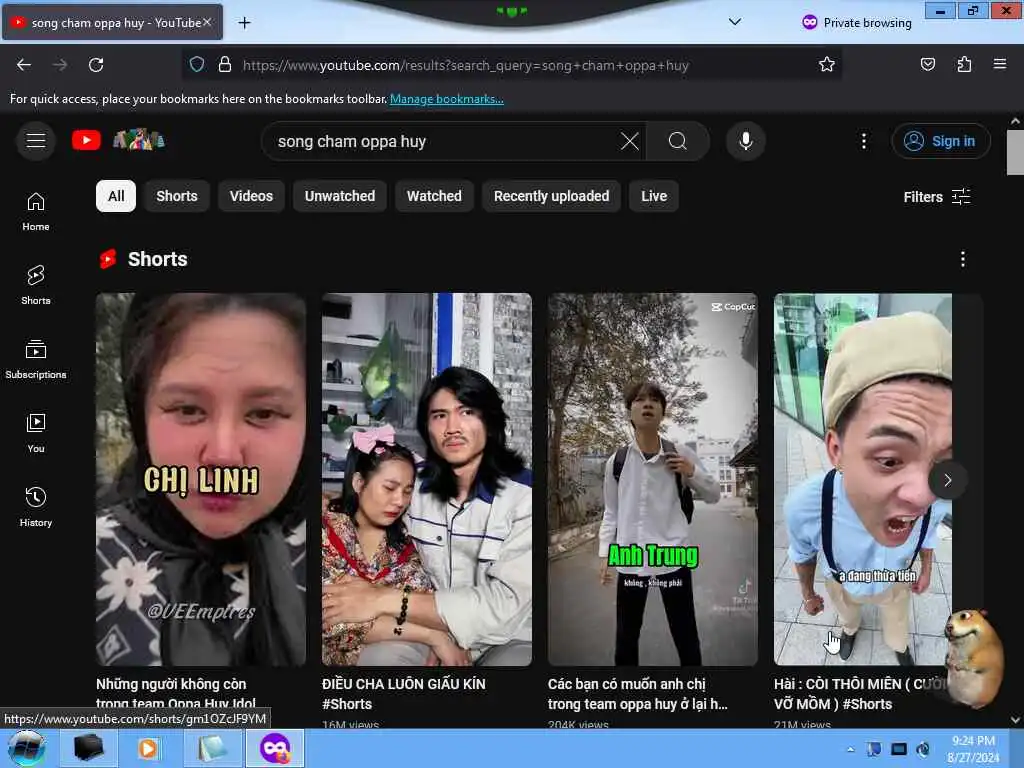Screen dimensions: 1024x768
Task: Click the site padlock icon
Action: point(225,65)
